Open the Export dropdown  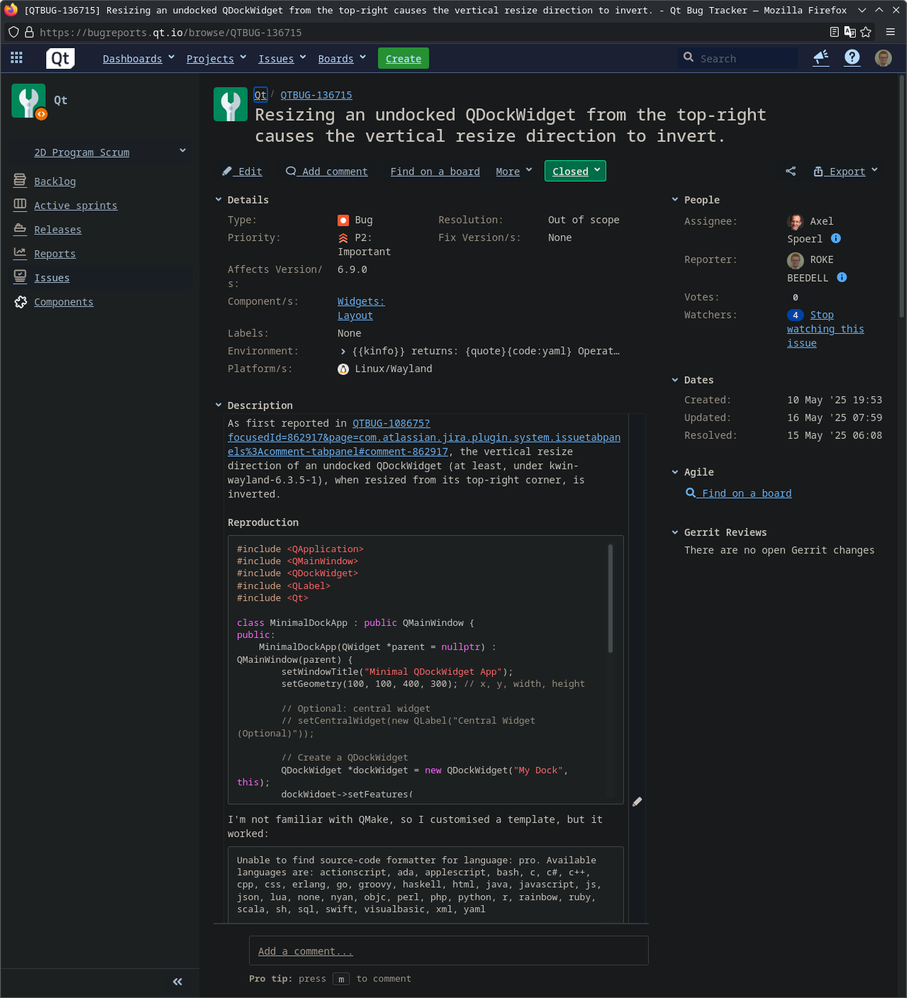(846, 171)
